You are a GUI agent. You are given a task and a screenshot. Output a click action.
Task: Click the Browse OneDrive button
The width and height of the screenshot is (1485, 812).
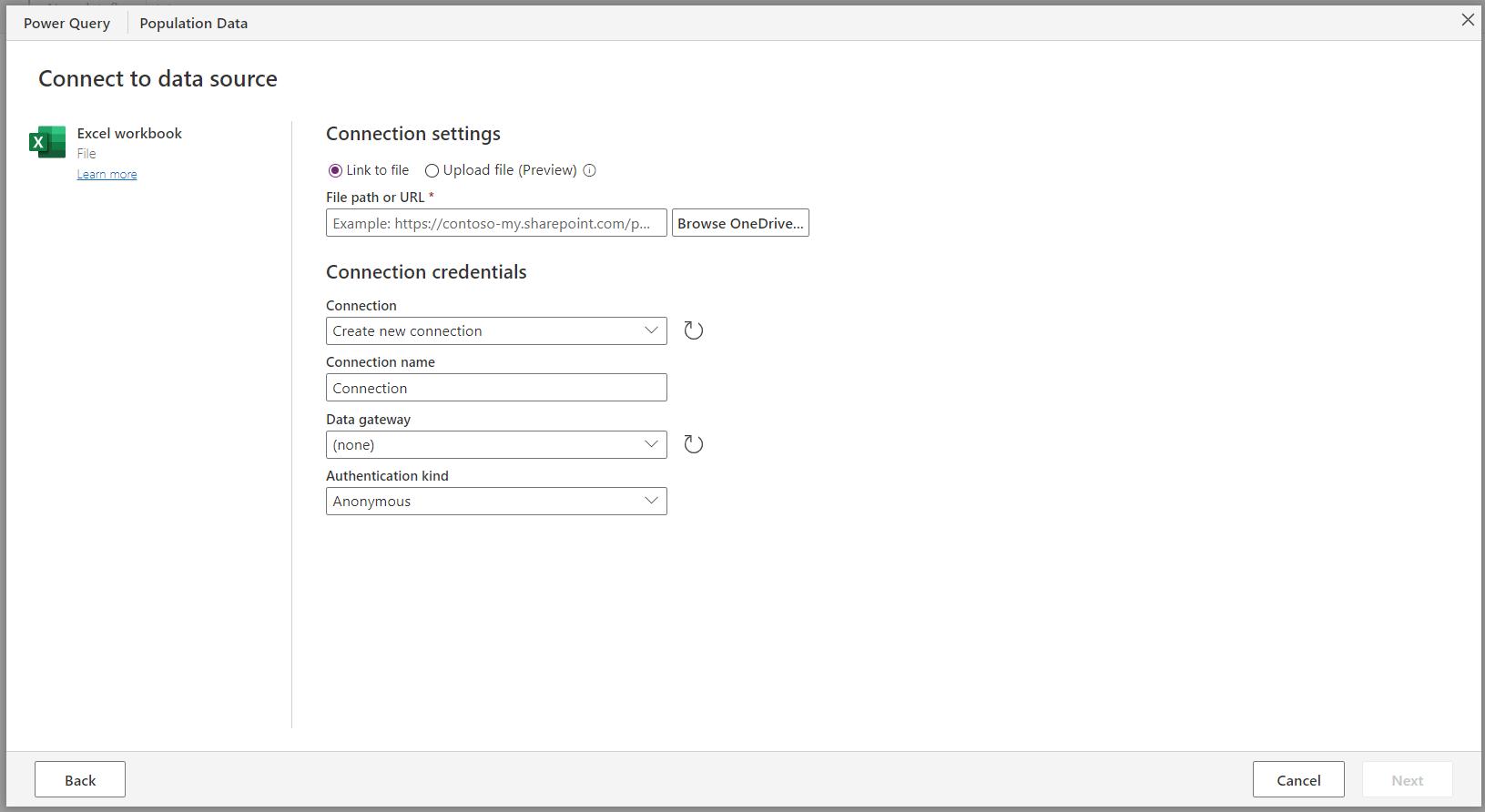(740, 223)
